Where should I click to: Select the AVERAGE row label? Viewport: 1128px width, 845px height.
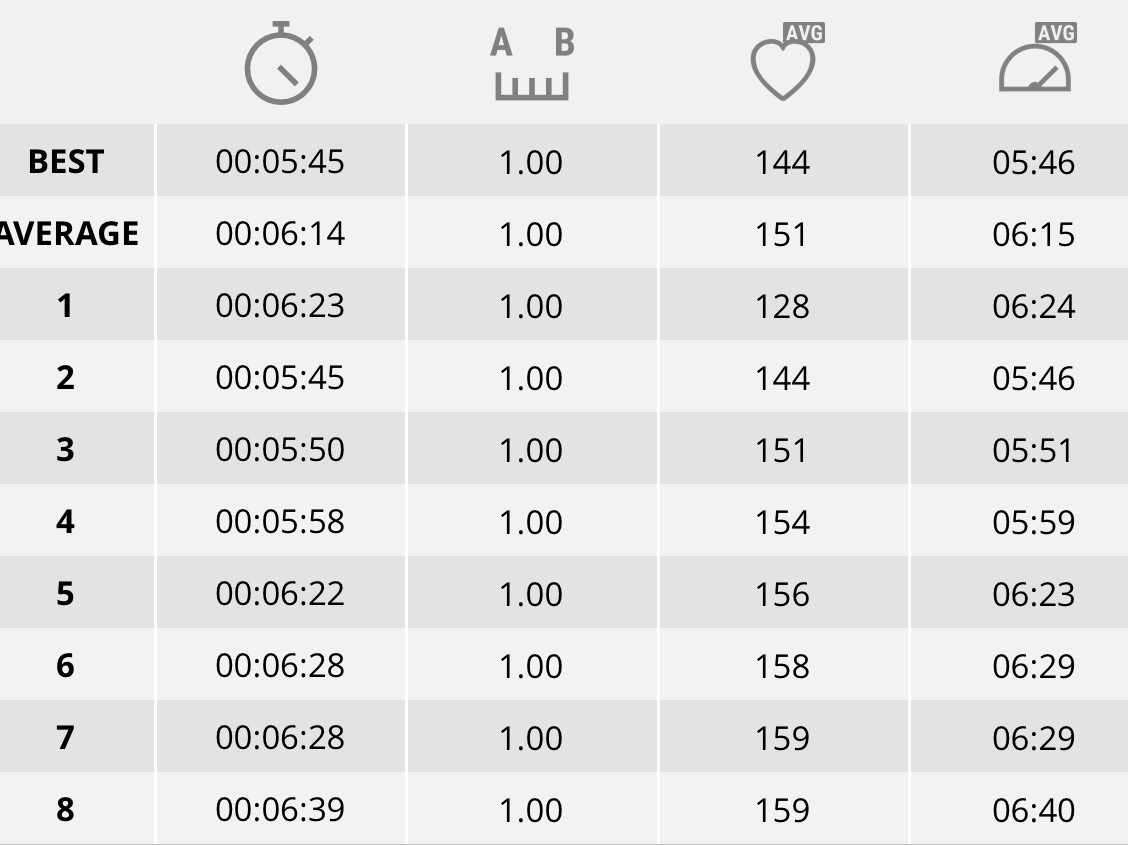(x=69, y=234)
